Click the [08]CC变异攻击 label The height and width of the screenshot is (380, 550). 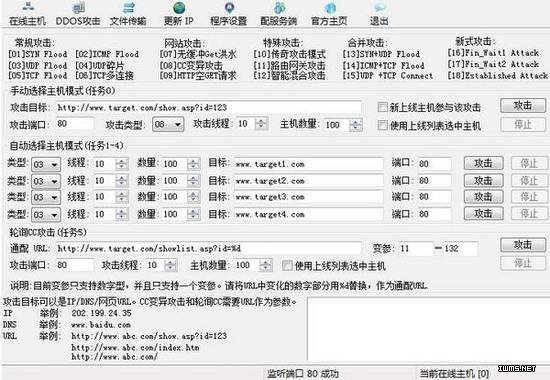tap(191, 66)
